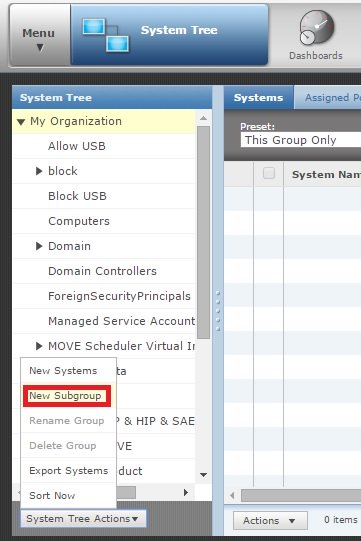
Task: Switch to the Systems tab
Action: pos(258,98)
